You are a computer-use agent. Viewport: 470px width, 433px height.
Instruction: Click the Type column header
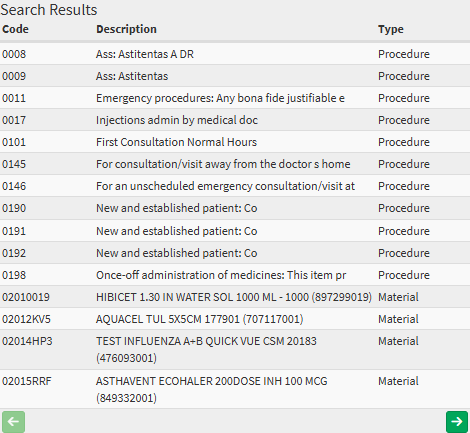click(391, 29)
